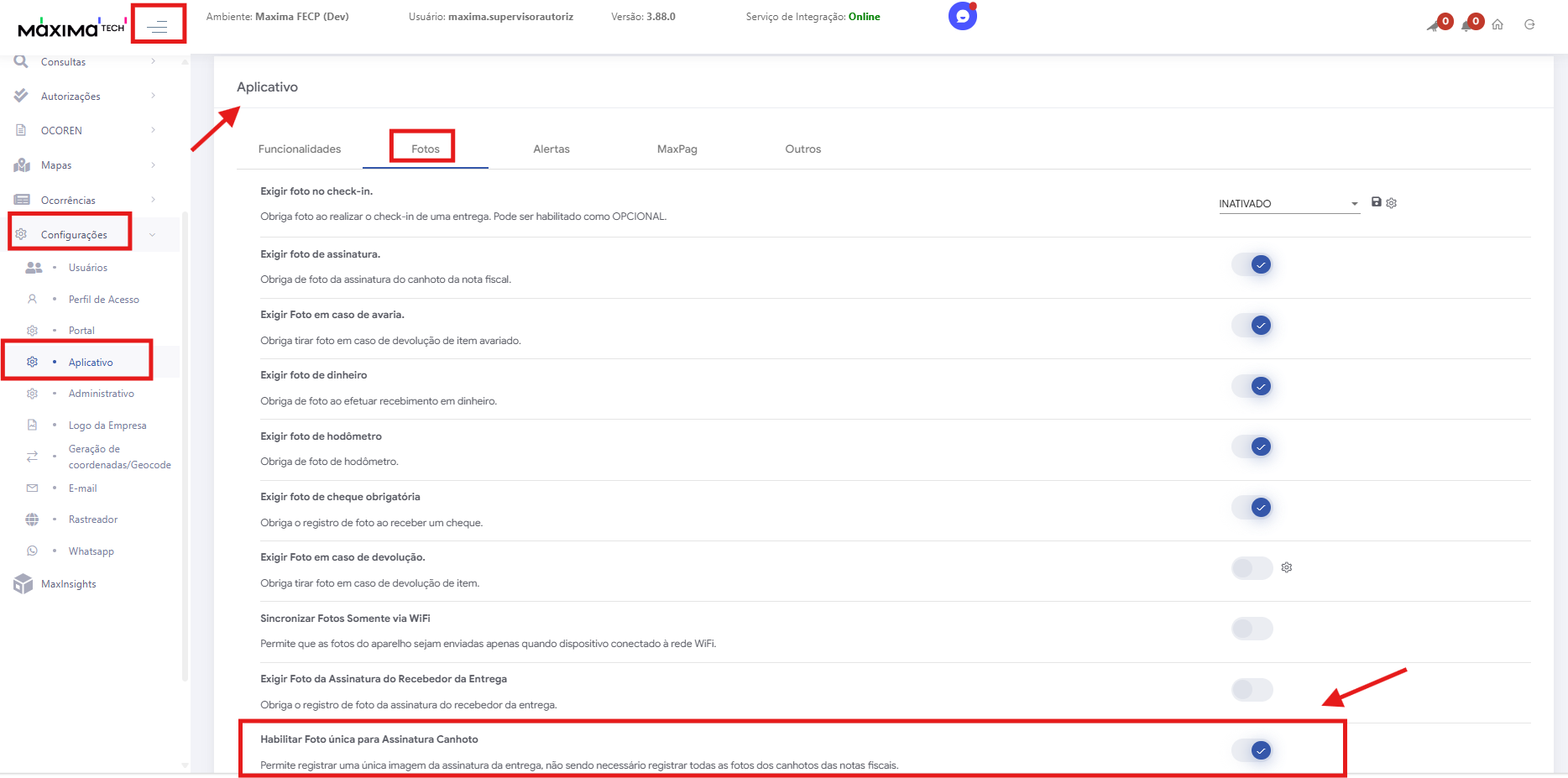Switch to the Outros tab
Viewport: 1568px width, 778px height.
pos(803,149)
